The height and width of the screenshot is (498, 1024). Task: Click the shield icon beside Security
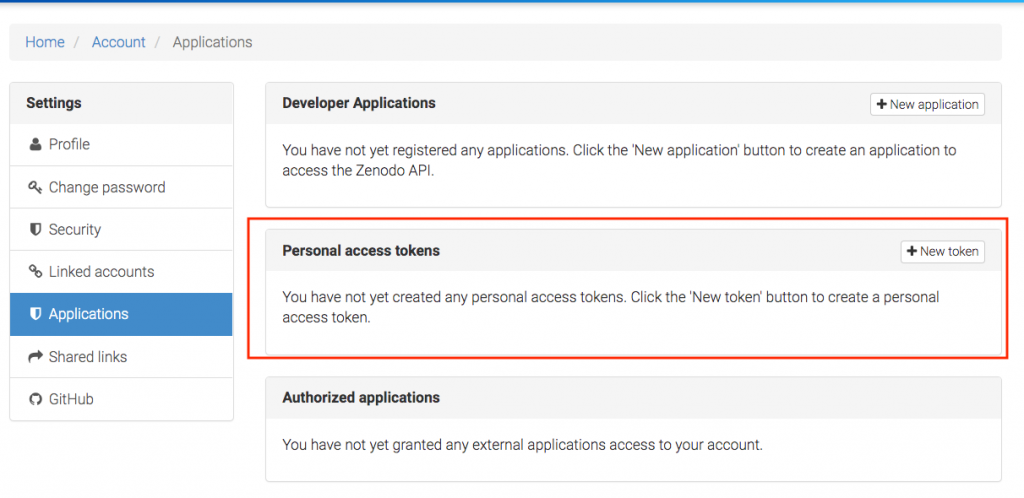tap(35, 230)
